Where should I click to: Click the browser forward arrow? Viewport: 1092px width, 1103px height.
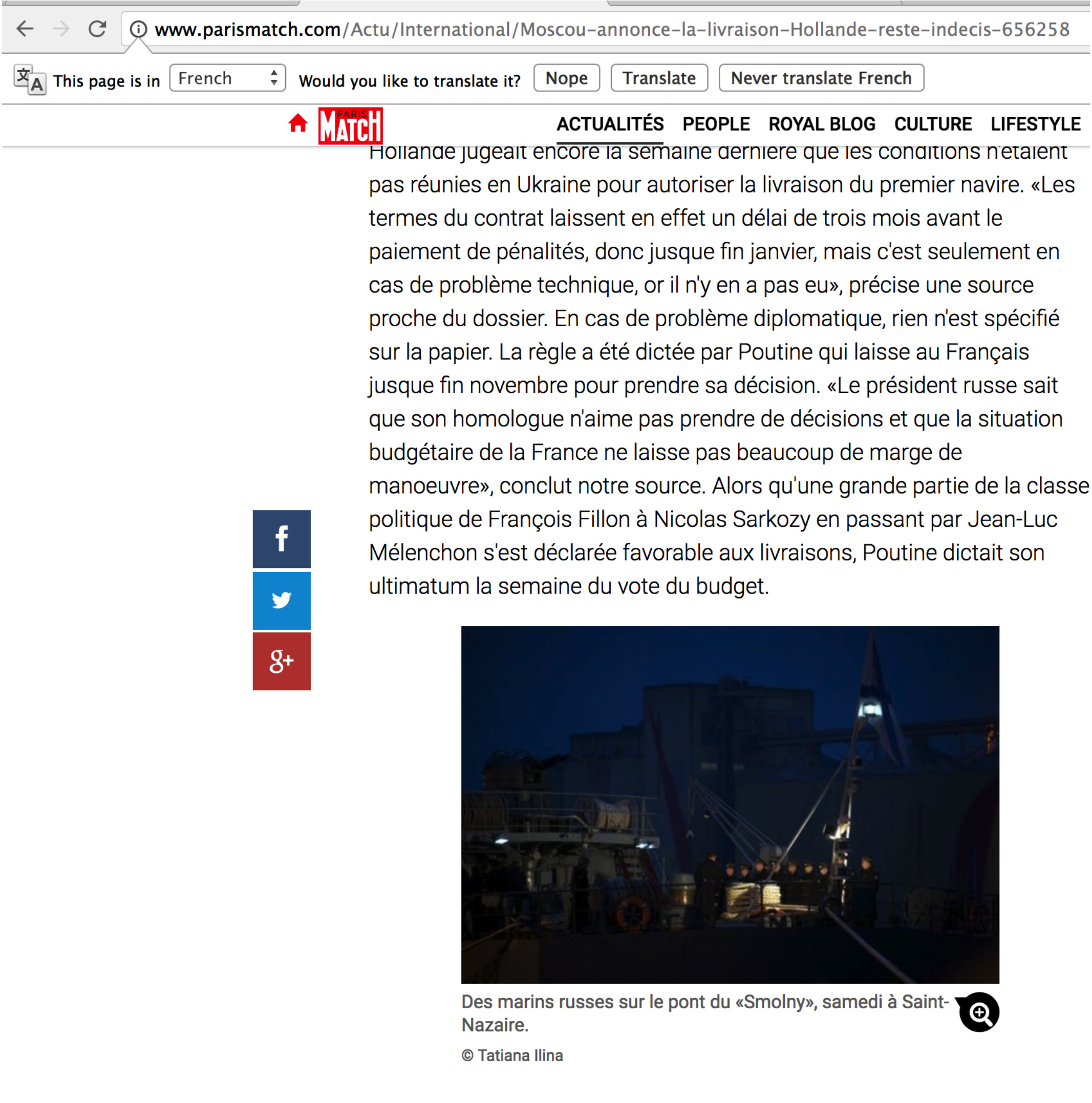point(60,29)
